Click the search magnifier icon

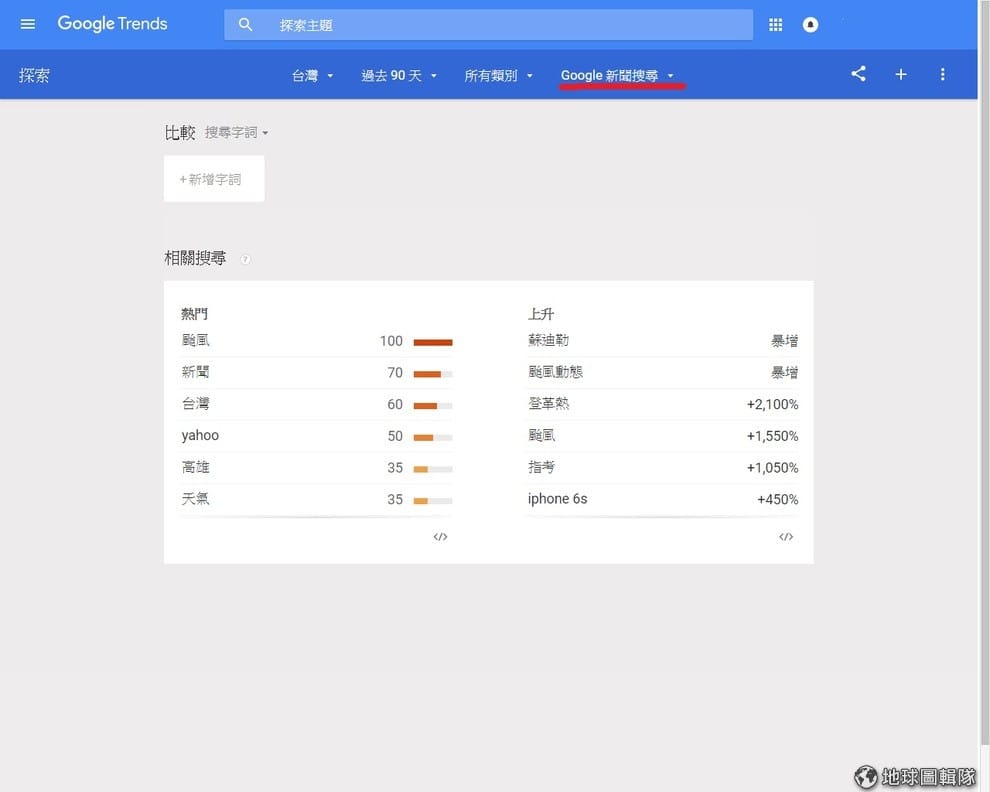[245, 25]
